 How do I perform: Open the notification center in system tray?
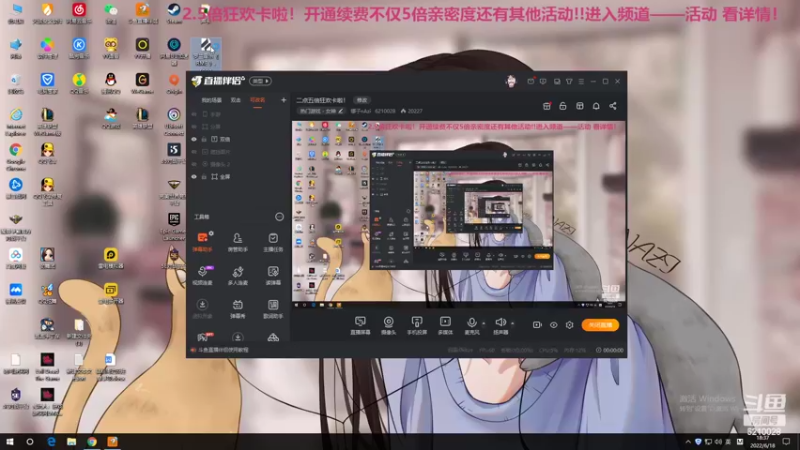coord(786,442)
